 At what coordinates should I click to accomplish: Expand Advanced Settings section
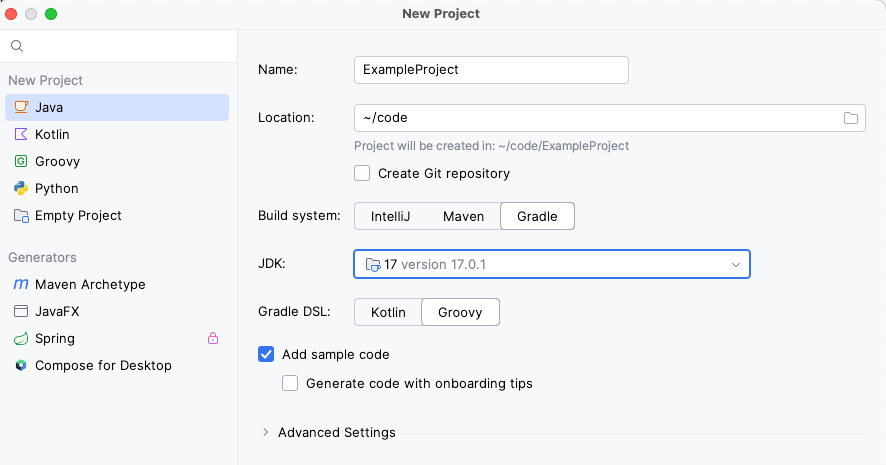click(x=266, y=432)
